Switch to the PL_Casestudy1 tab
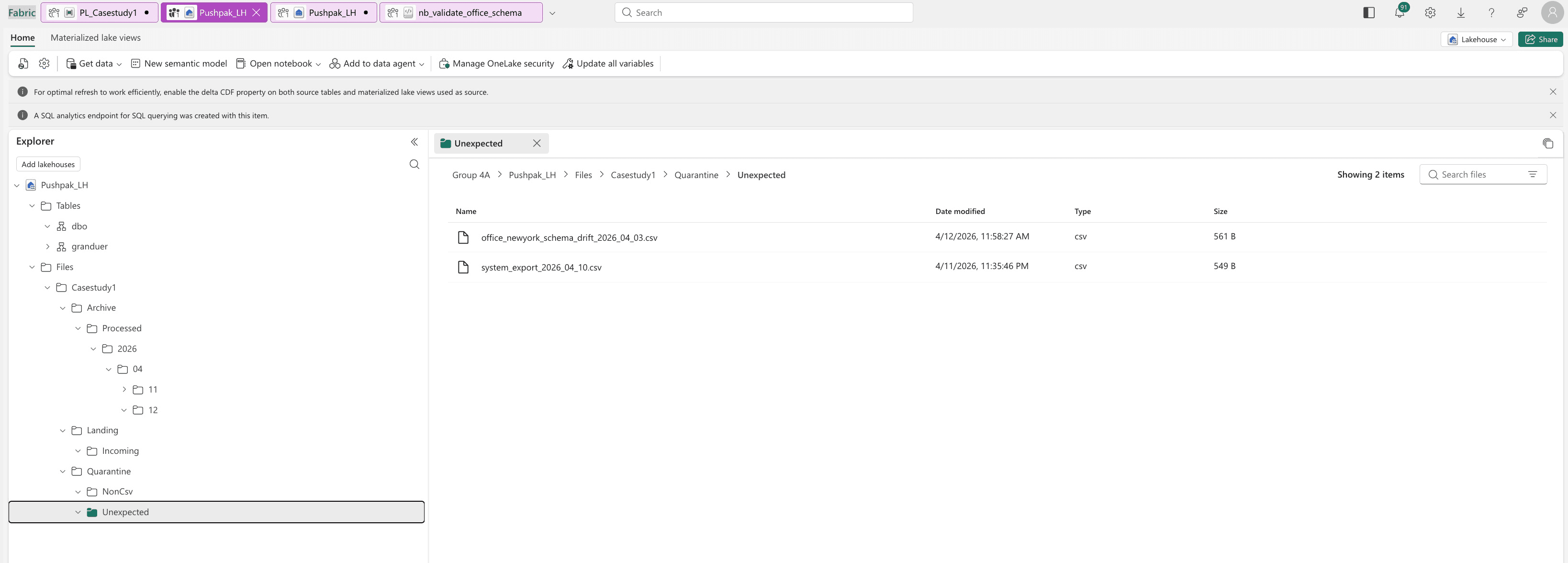This screenshot has height=563, width=1568. (x=100, y=13)
